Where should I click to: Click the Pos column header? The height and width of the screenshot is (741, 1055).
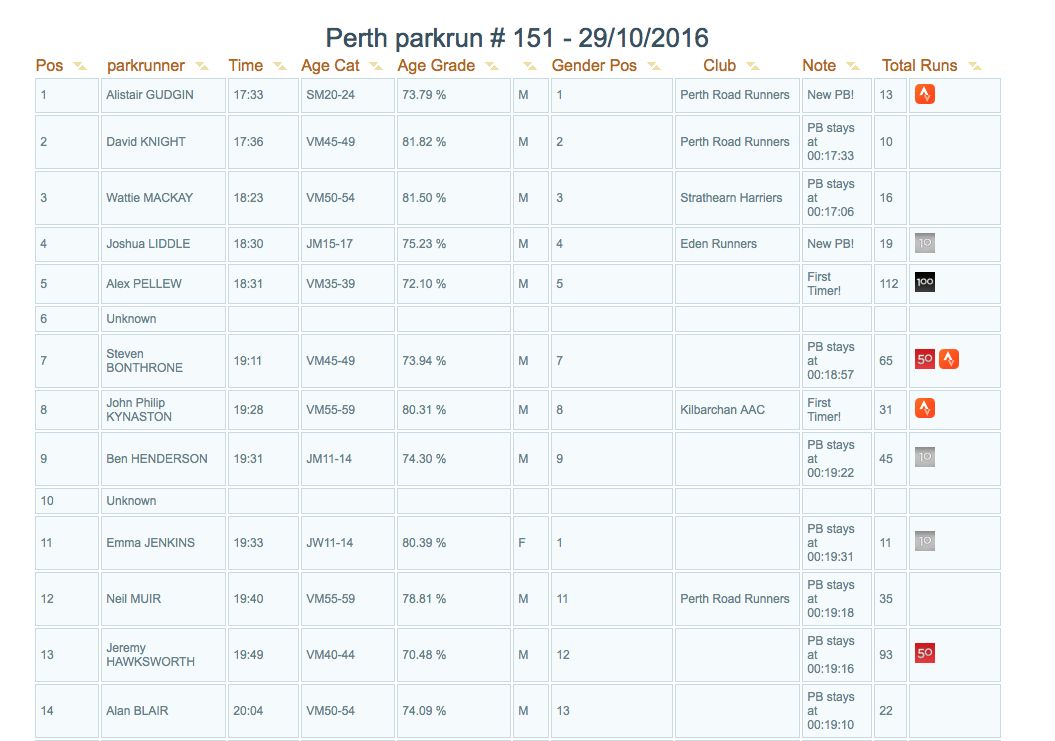point(49,65)
